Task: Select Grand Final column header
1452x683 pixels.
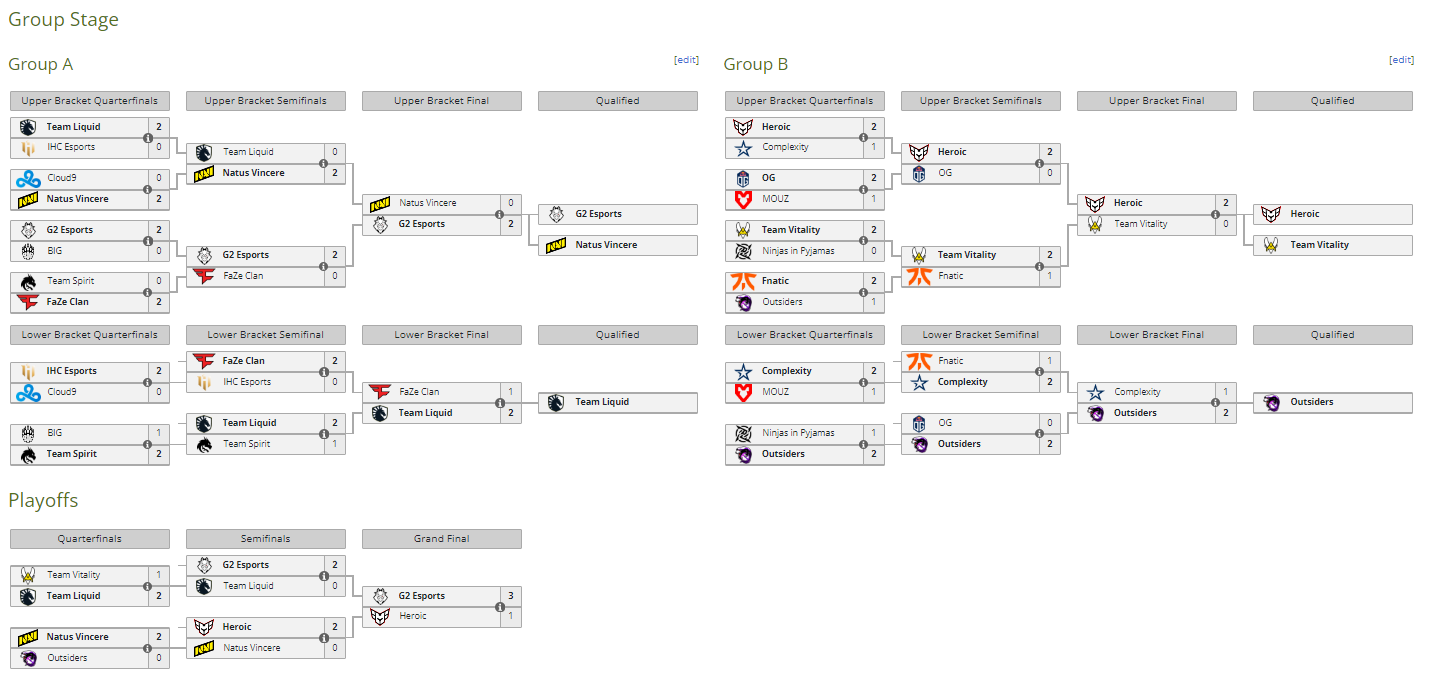Action: pyautogui.click(x=442, y=539)
